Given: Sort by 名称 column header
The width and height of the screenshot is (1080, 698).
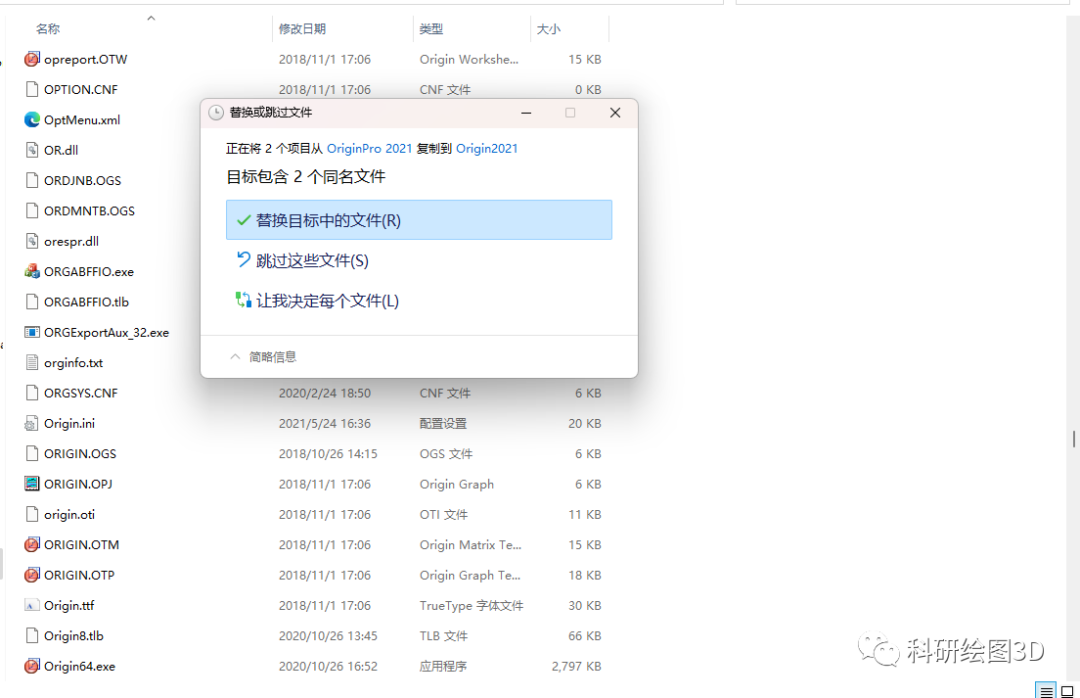Looking at the screenshot, I should pyautogui.click(x=48, y=29).
